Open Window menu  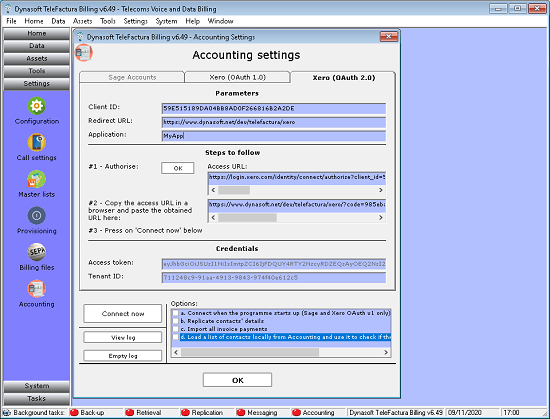click(220, 21)
